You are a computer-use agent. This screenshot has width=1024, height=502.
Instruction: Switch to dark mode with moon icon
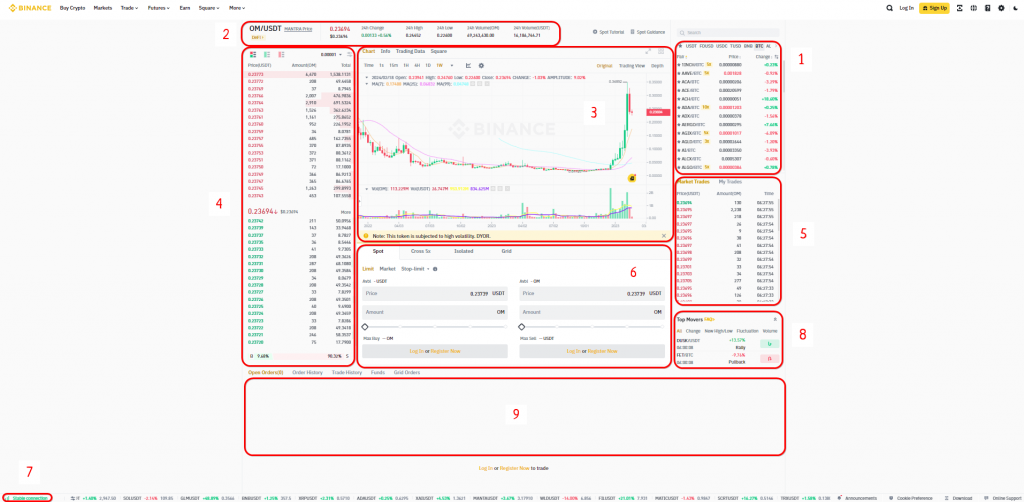1015,8
